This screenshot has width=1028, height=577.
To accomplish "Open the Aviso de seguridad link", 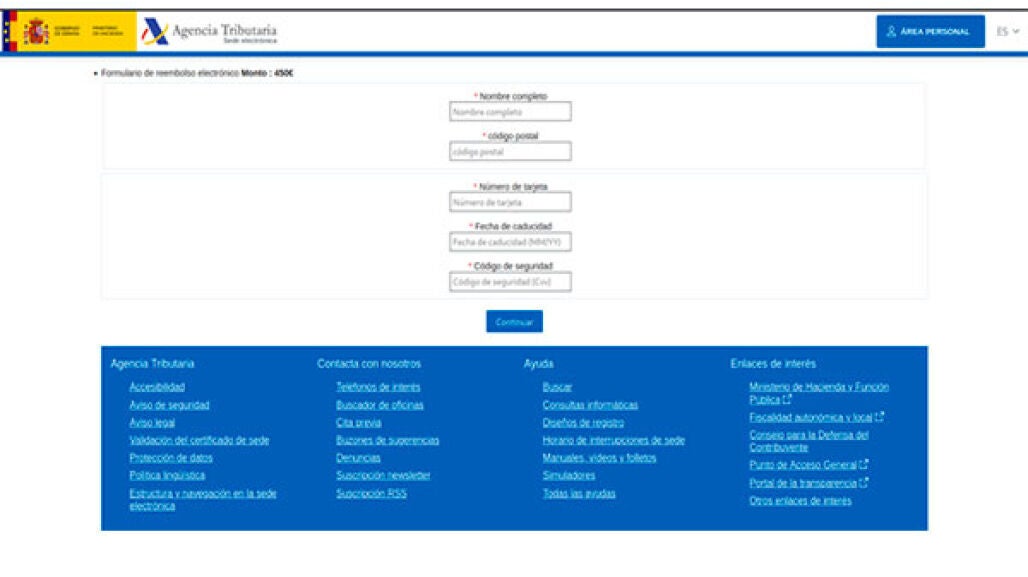I will (x=169, y=405).
